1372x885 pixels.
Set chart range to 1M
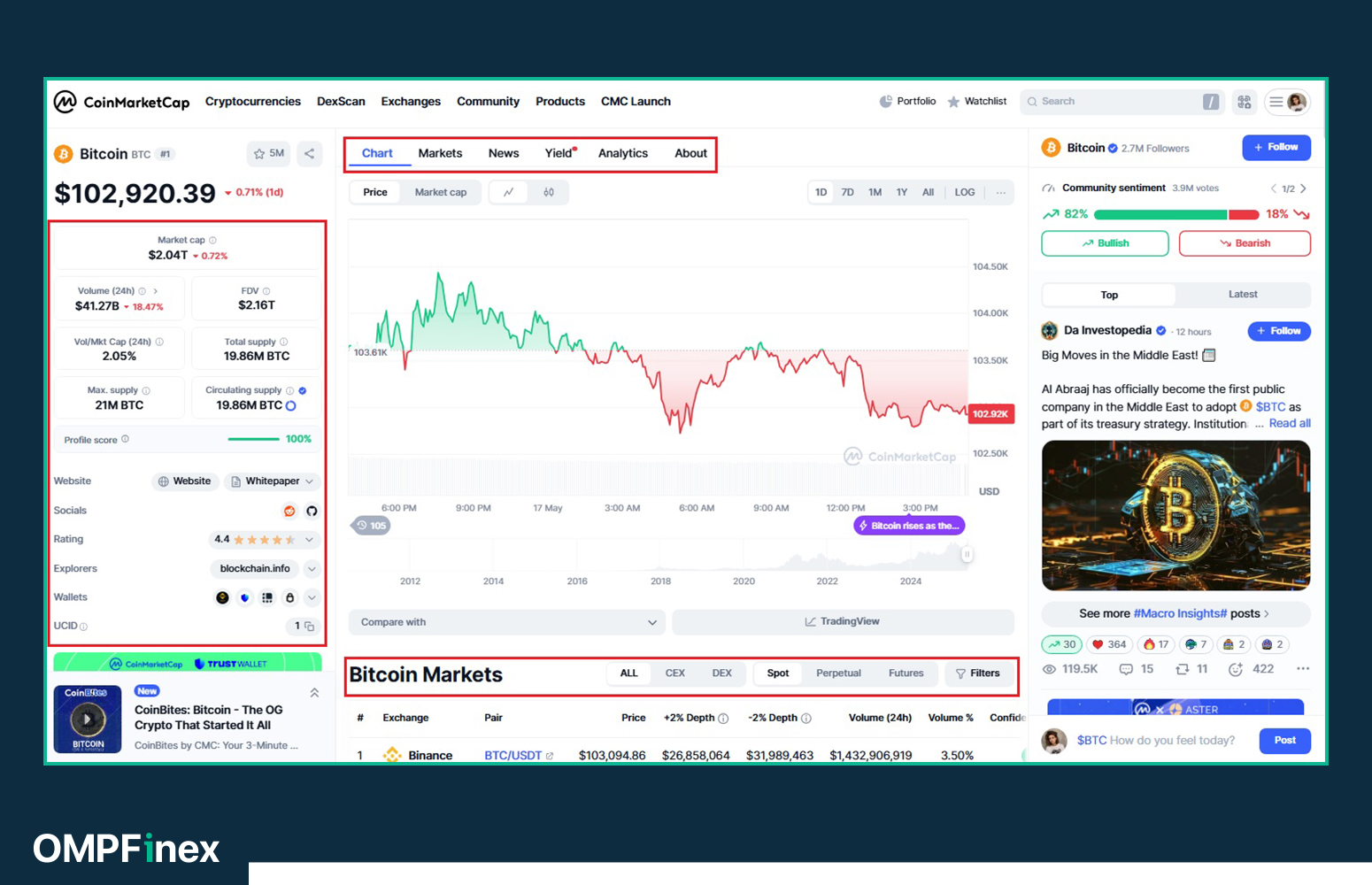click(875, 192)
